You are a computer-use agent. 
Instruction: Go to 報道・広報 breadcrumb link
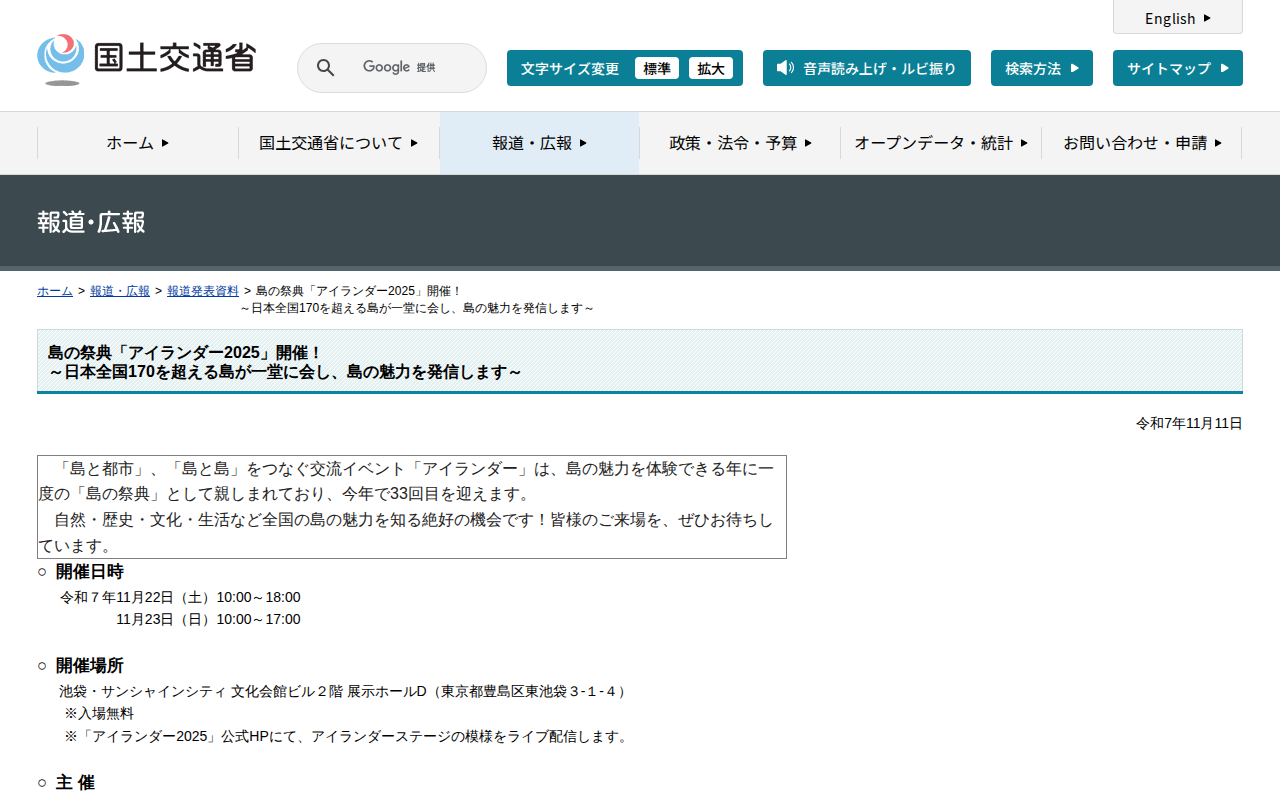coord(120,291)
